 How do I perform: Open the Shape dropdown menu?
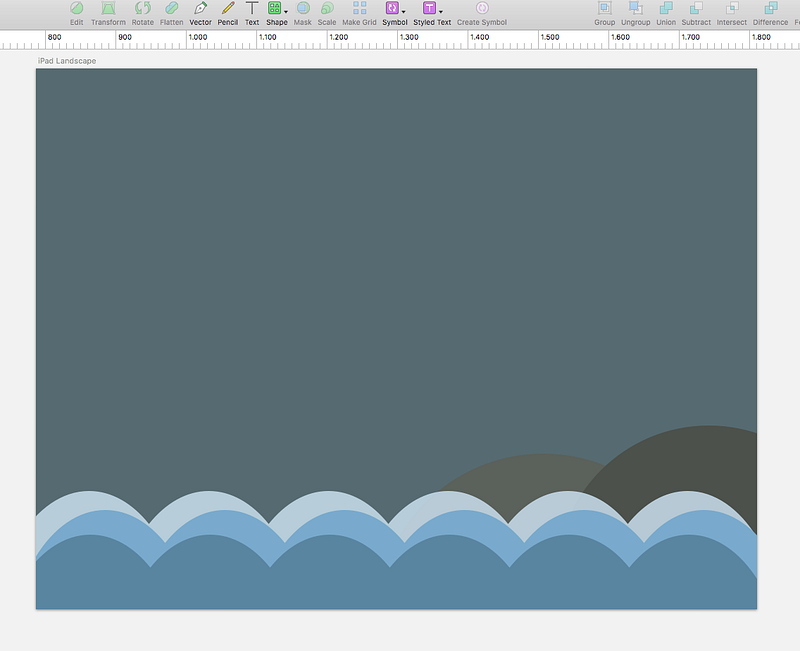286,11
